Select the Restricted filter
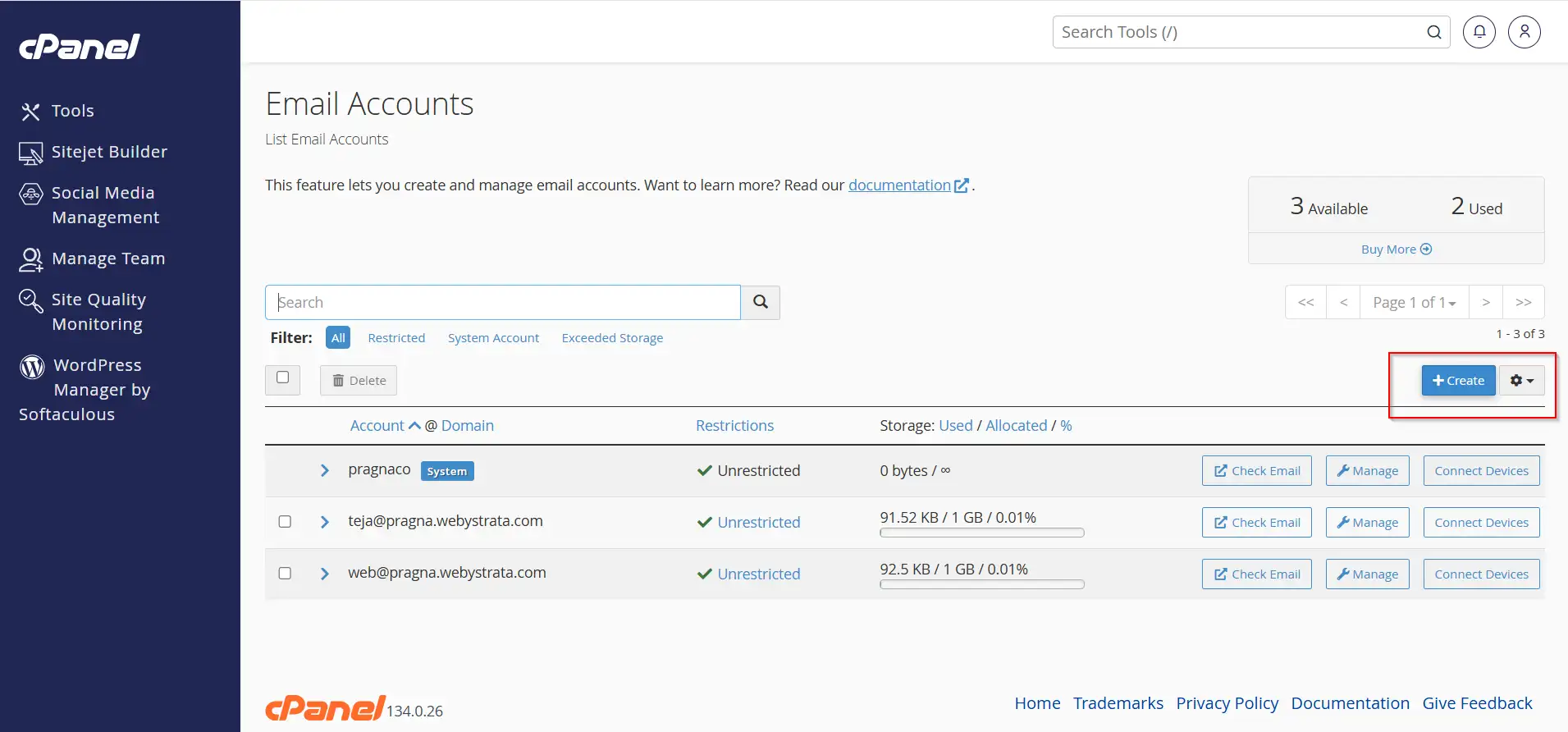The width and height of the screenshot is (1568, 732). [396, 338]
